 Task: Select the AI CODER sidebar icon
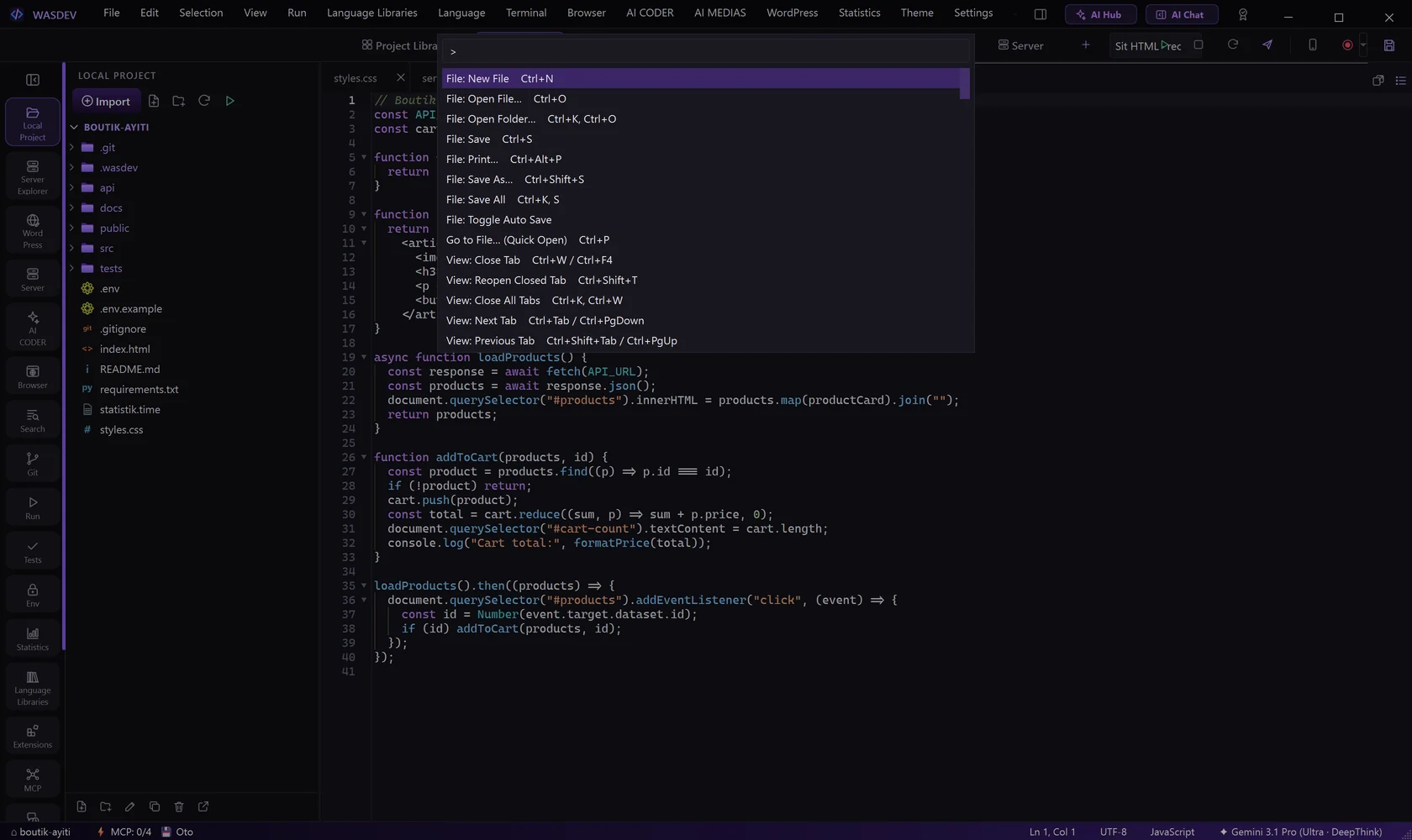(x=33, y=328)
